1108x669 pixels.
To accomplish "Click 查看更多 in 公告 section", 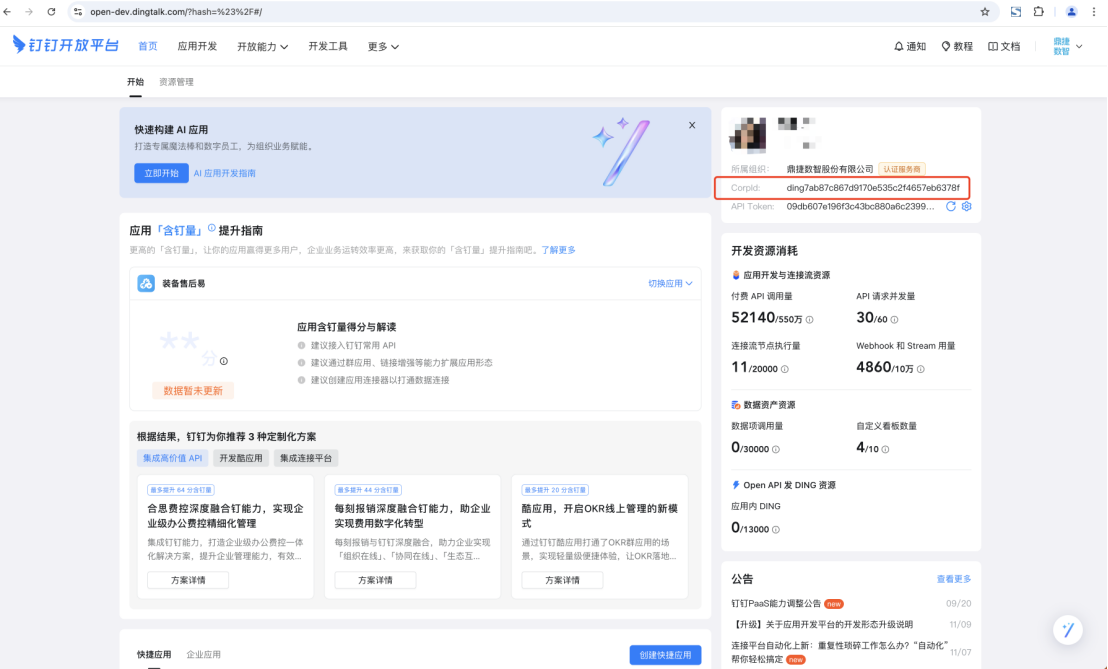I will tap(954, 579).
